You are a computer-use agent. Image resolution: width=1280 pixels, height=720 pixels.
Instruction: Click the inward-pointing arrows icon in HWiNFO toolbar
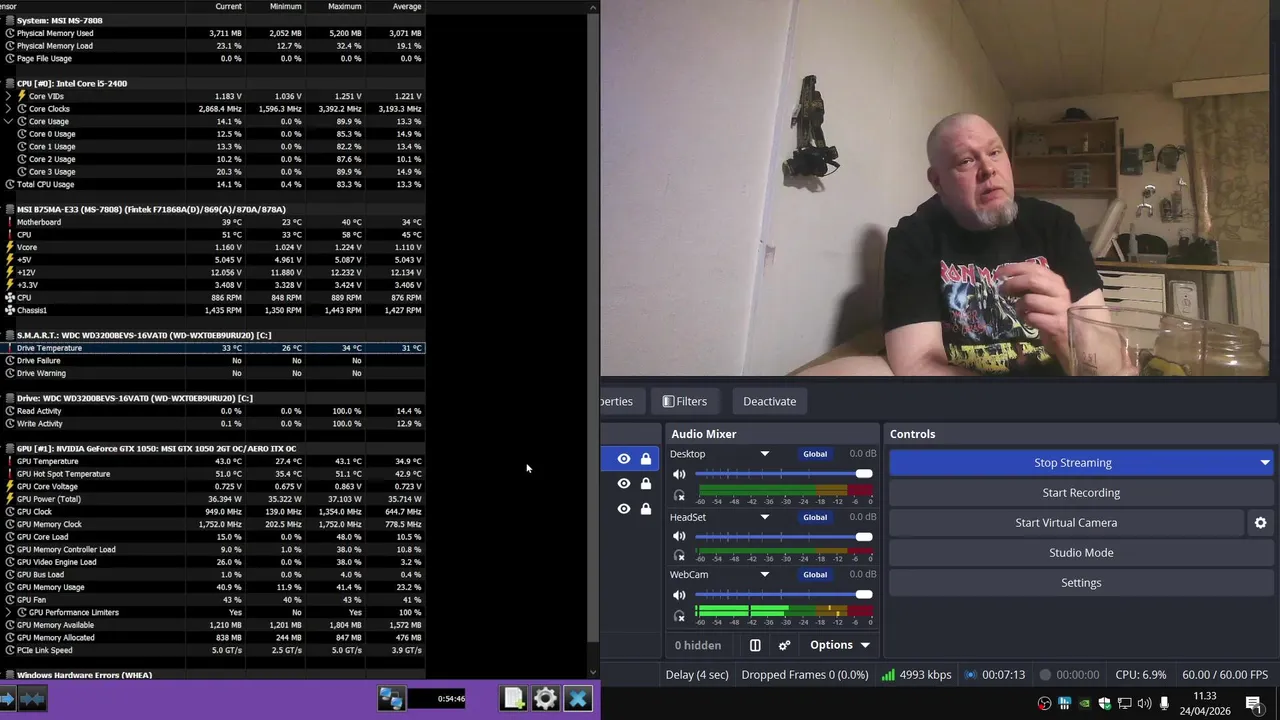point(32,699)
